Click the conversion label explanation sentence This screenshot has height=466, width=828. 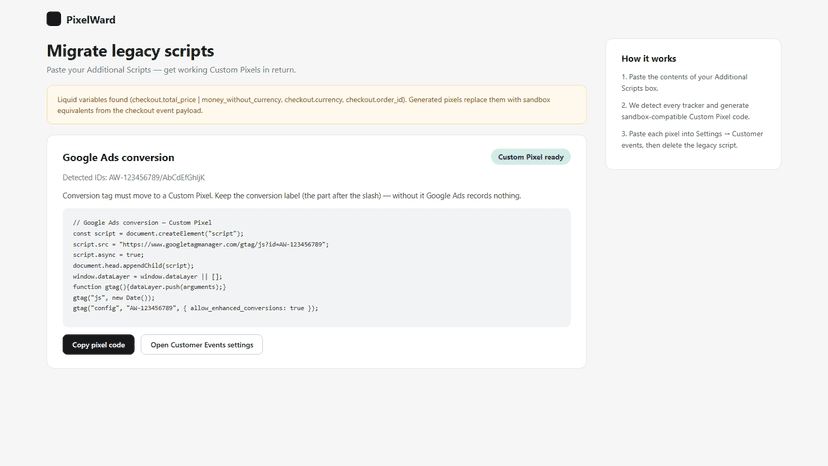click(291, 195)
